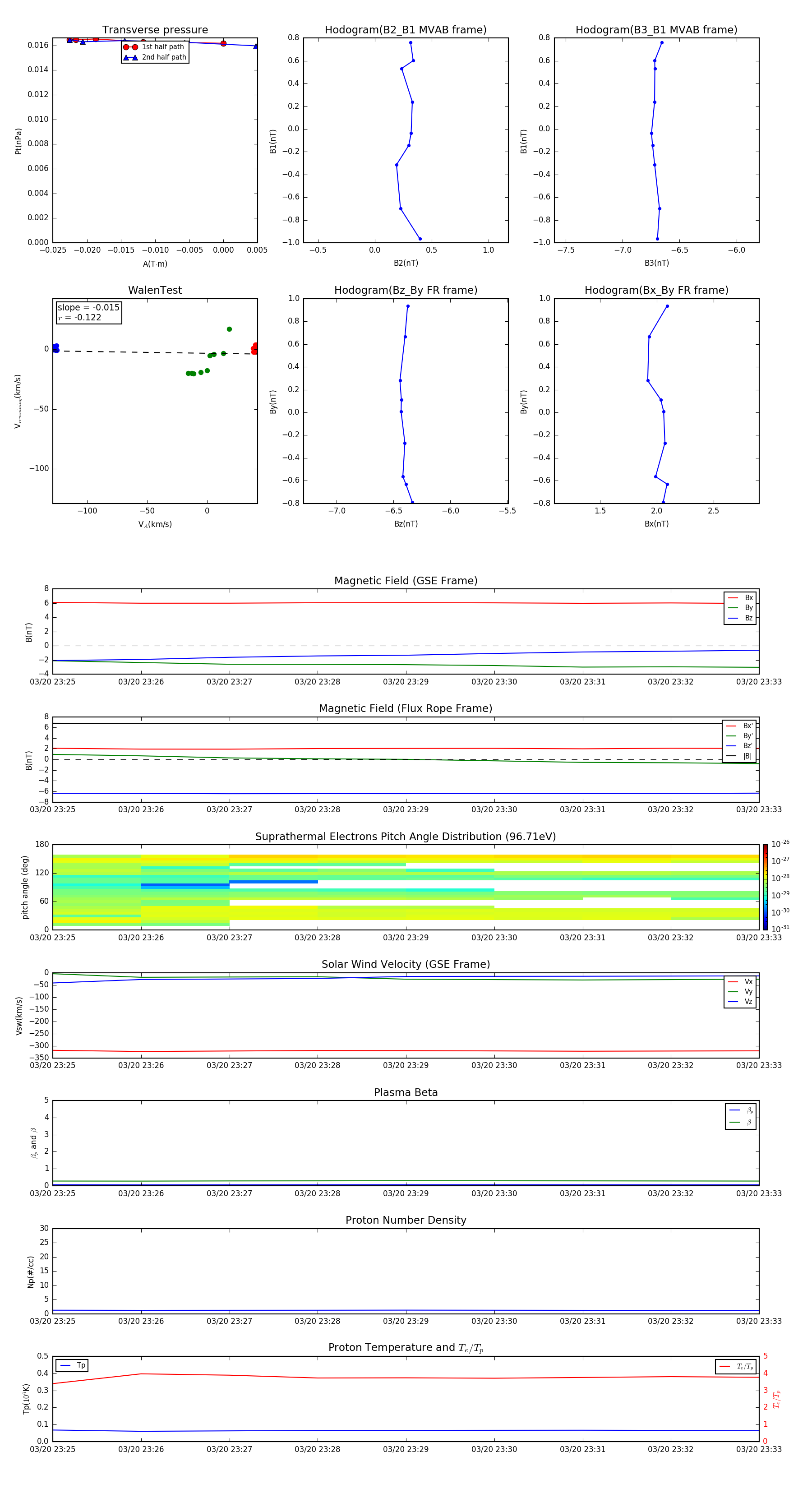Click the '1st half path' legend entry

[154, 47]
